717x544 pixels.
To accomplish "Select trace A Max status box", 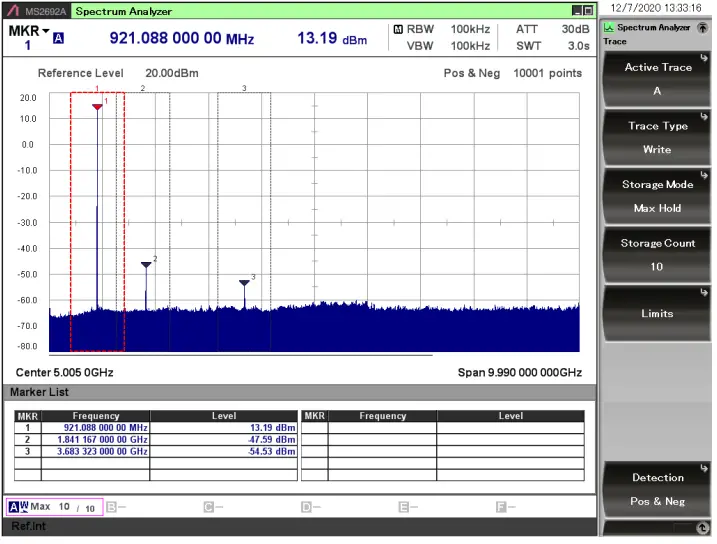I will tap(54, 507).
